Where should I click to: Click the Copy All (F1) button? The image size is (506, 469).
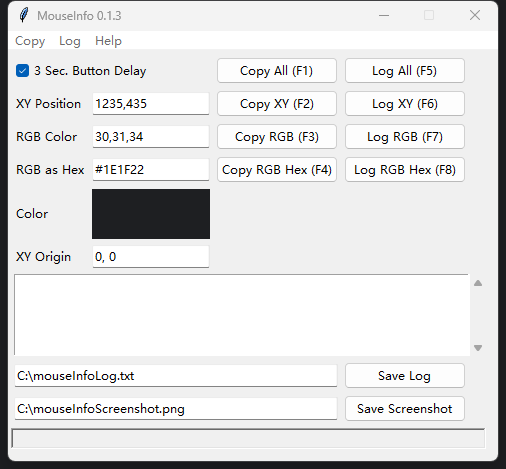click(x=277, y=71)
